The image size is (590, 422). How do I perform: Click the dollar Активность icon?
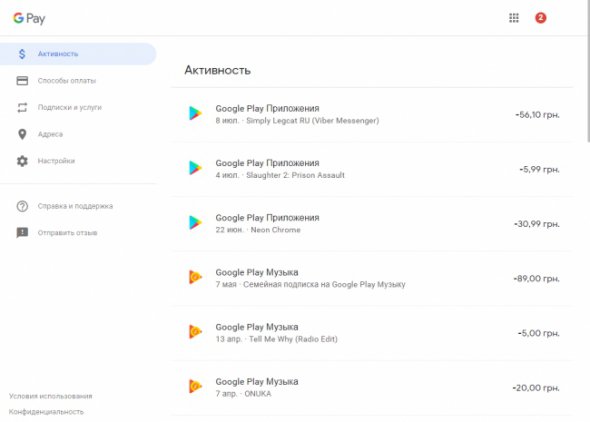coord(22,54)
